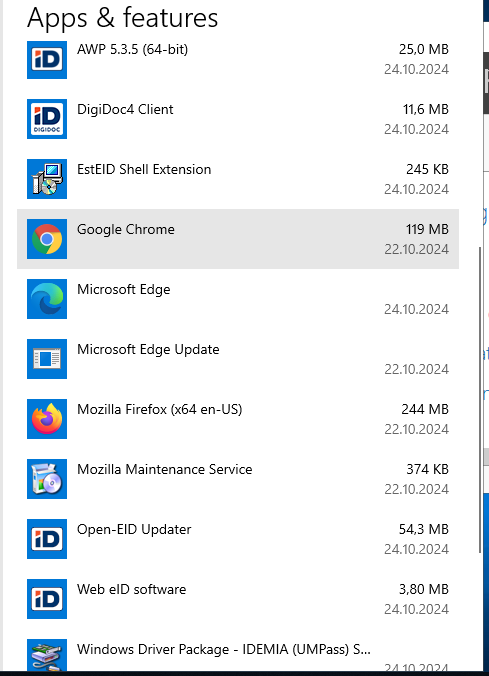Click the Microsoft Edge Update icon
This screenshot has width=489, height=676.
coord(47,359)
